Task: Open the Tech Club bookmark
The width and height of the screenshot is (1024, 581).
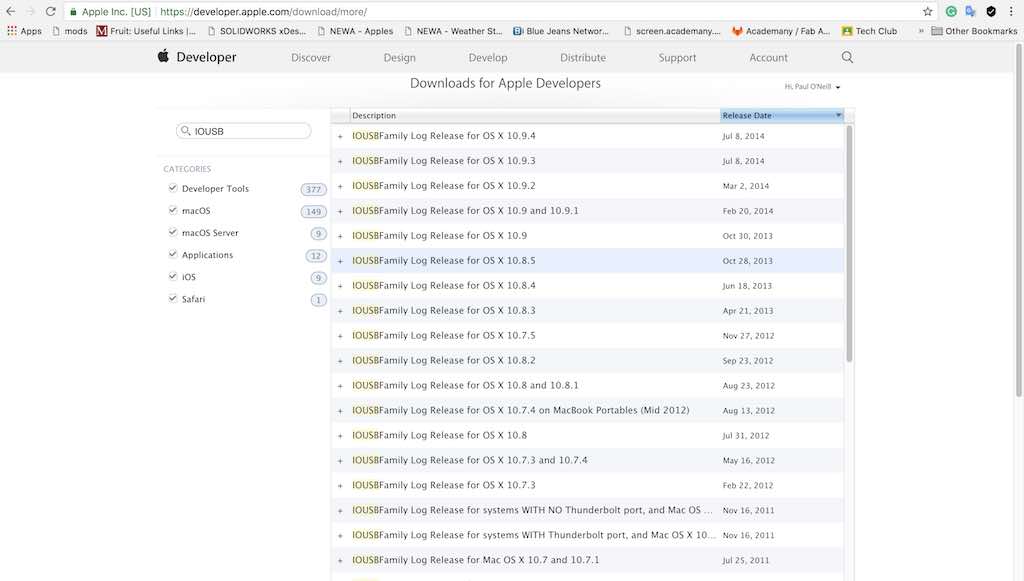Action: pyautogui.click(x=869, y=31)
